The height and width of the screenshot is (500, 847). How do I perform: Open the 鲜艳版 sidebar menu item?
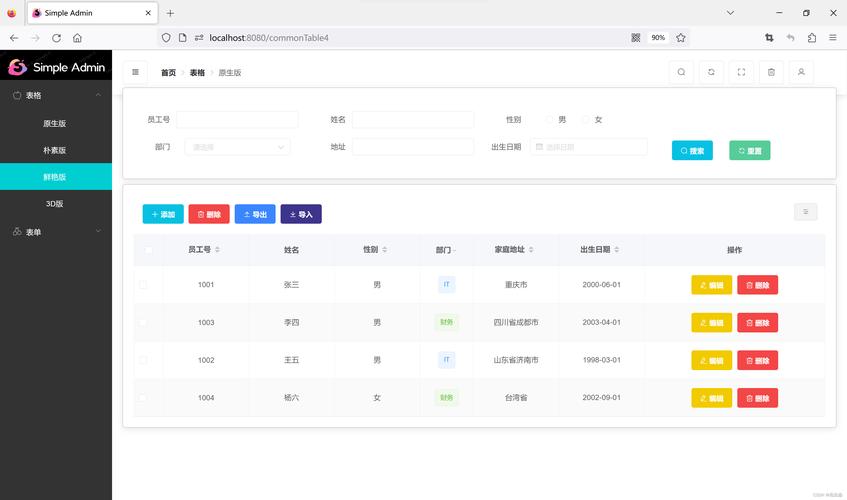tap(56, 177)
